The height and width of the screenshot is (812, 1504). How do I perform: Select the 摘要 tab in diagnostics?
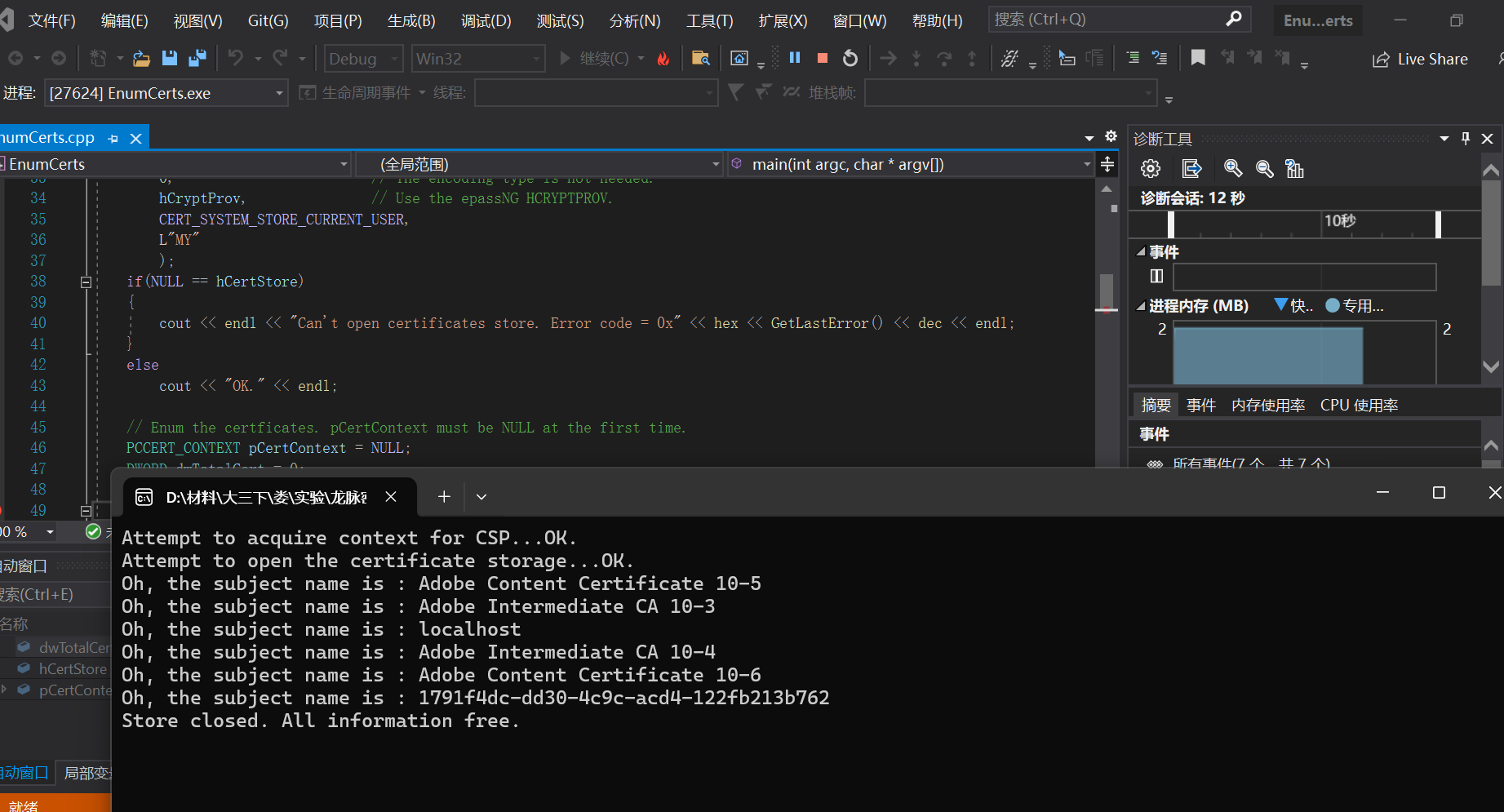pos(1156,405)
